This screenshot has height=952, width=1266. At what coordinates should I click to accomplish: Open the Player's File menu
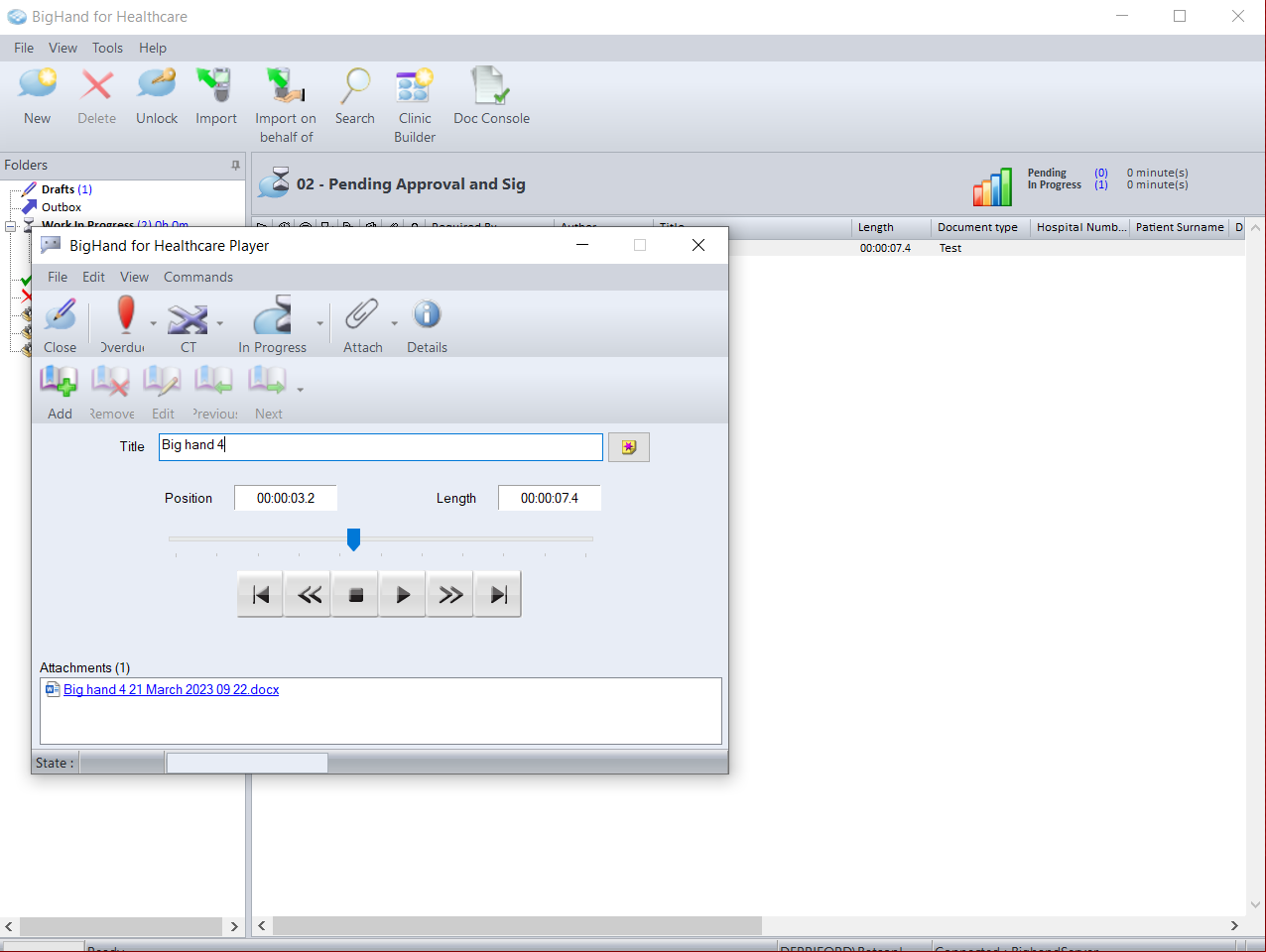tap(58, 277)
